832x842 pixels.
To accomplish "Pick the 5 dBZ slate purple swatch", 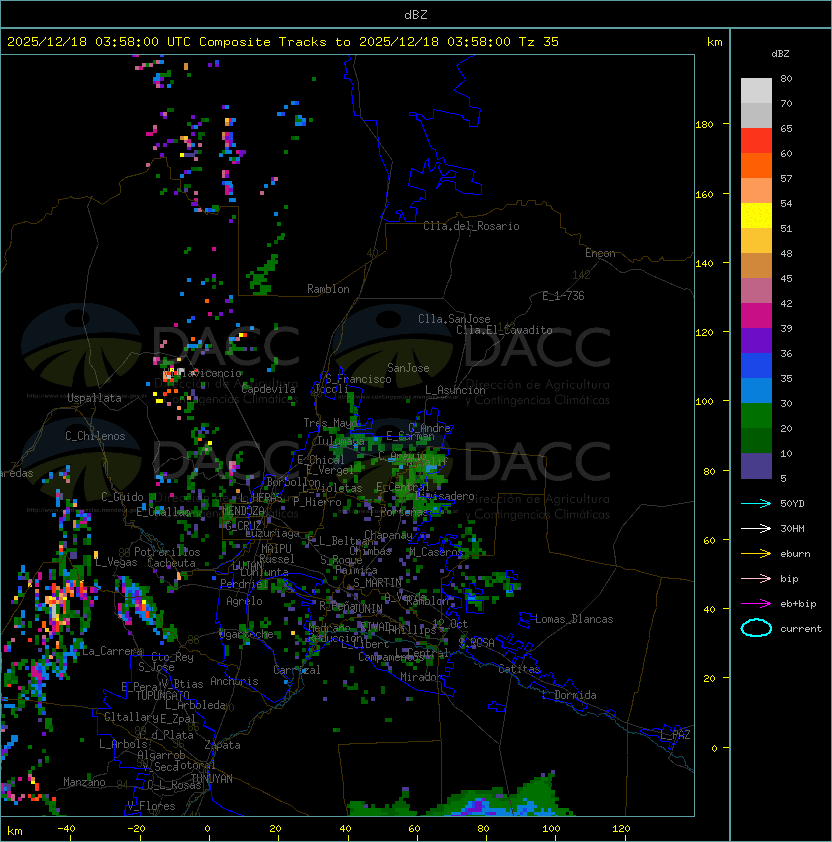I will pos(756,466).
